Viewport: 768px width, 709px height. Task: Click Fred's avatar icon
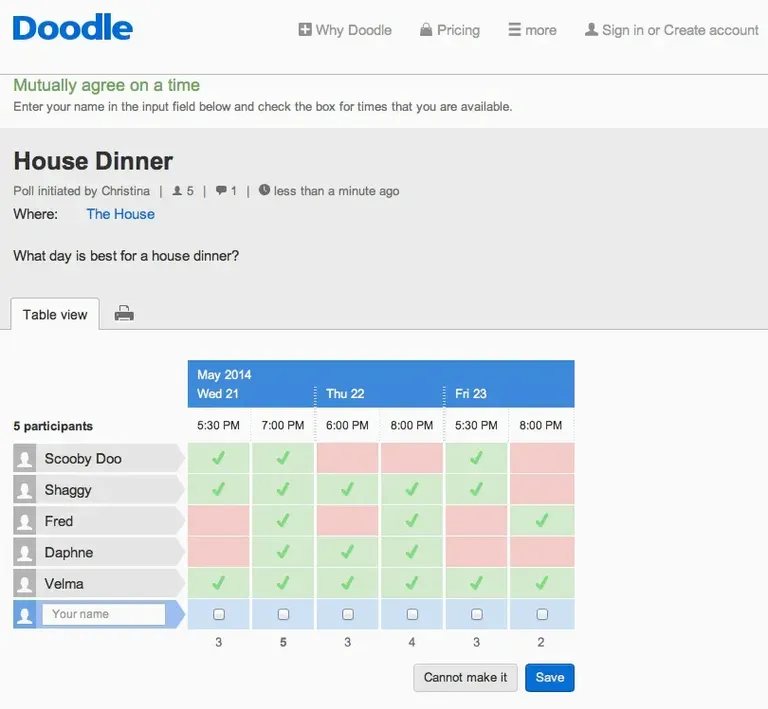[x=26, y=521]
